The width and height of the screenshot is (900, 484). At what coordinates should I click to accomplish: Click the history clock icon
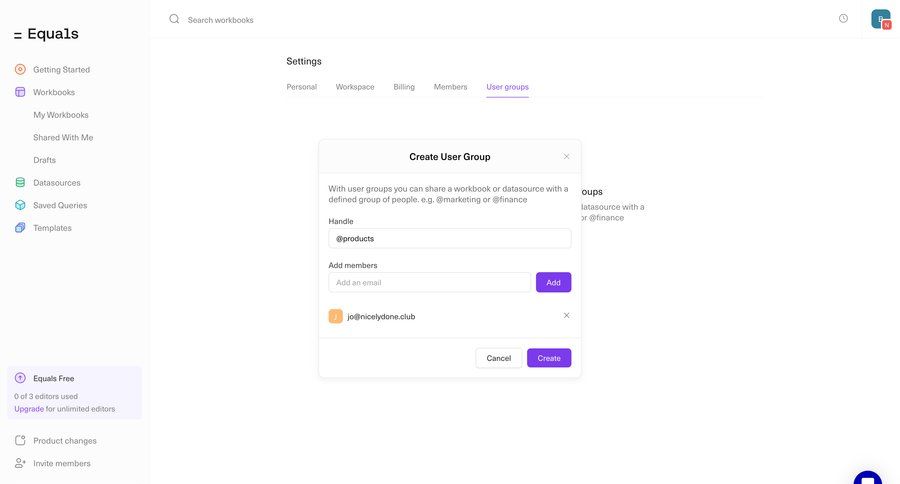point(843,19)
